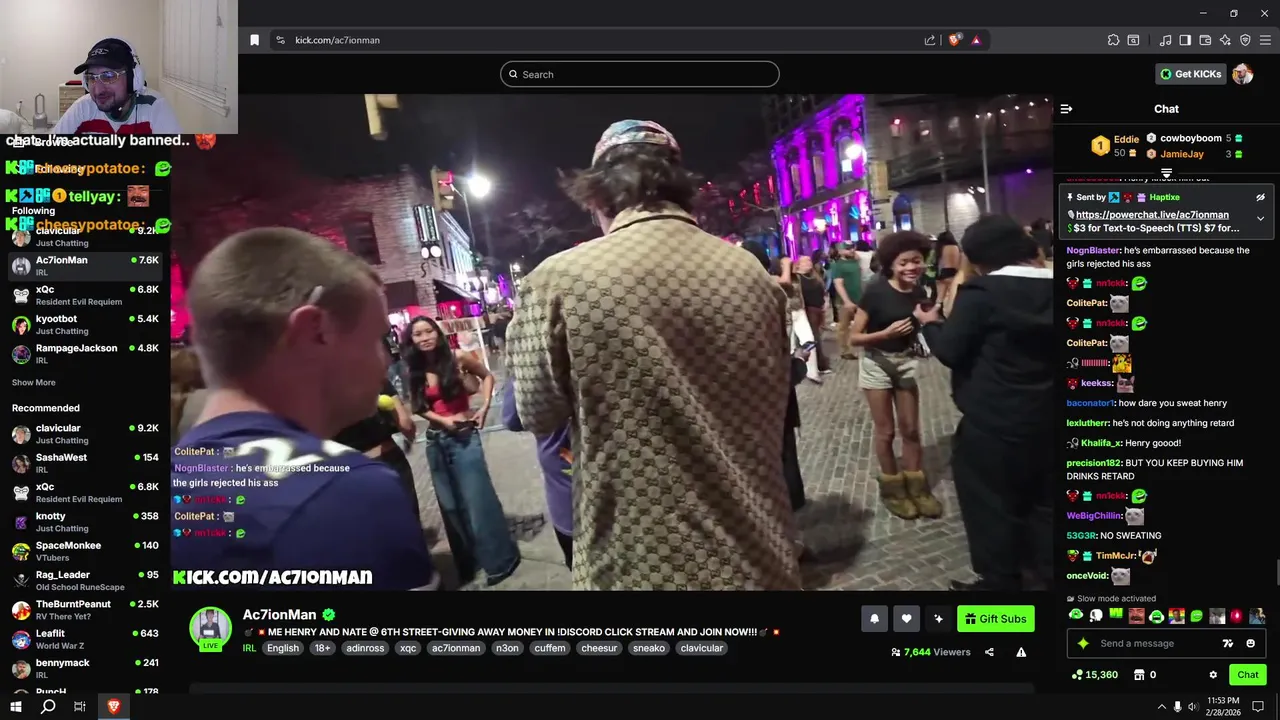
Task: Open the 7TV emote picker in chat
Action: [x=1228, y=643]
